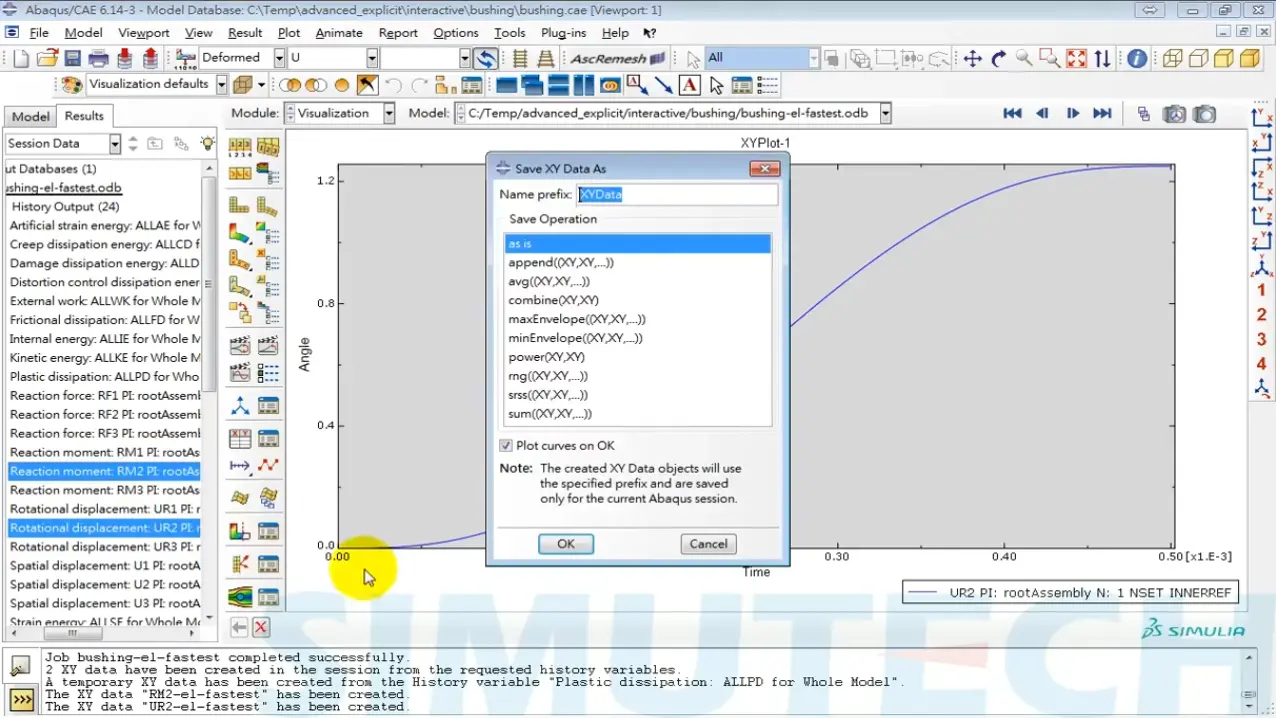Screen dimensions: 1276x718
Task: Jump to first frame
Action: pos(1012,114)
